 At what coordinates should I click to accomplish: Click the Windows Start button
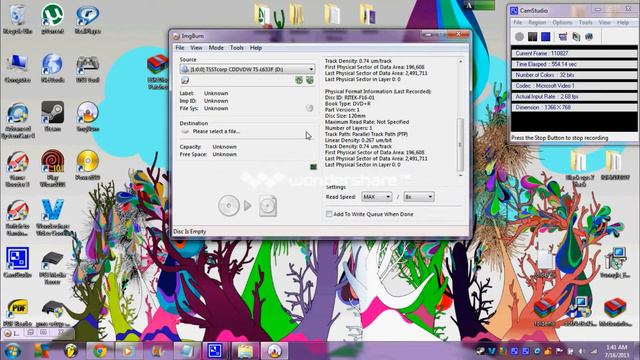click(12, 351)
